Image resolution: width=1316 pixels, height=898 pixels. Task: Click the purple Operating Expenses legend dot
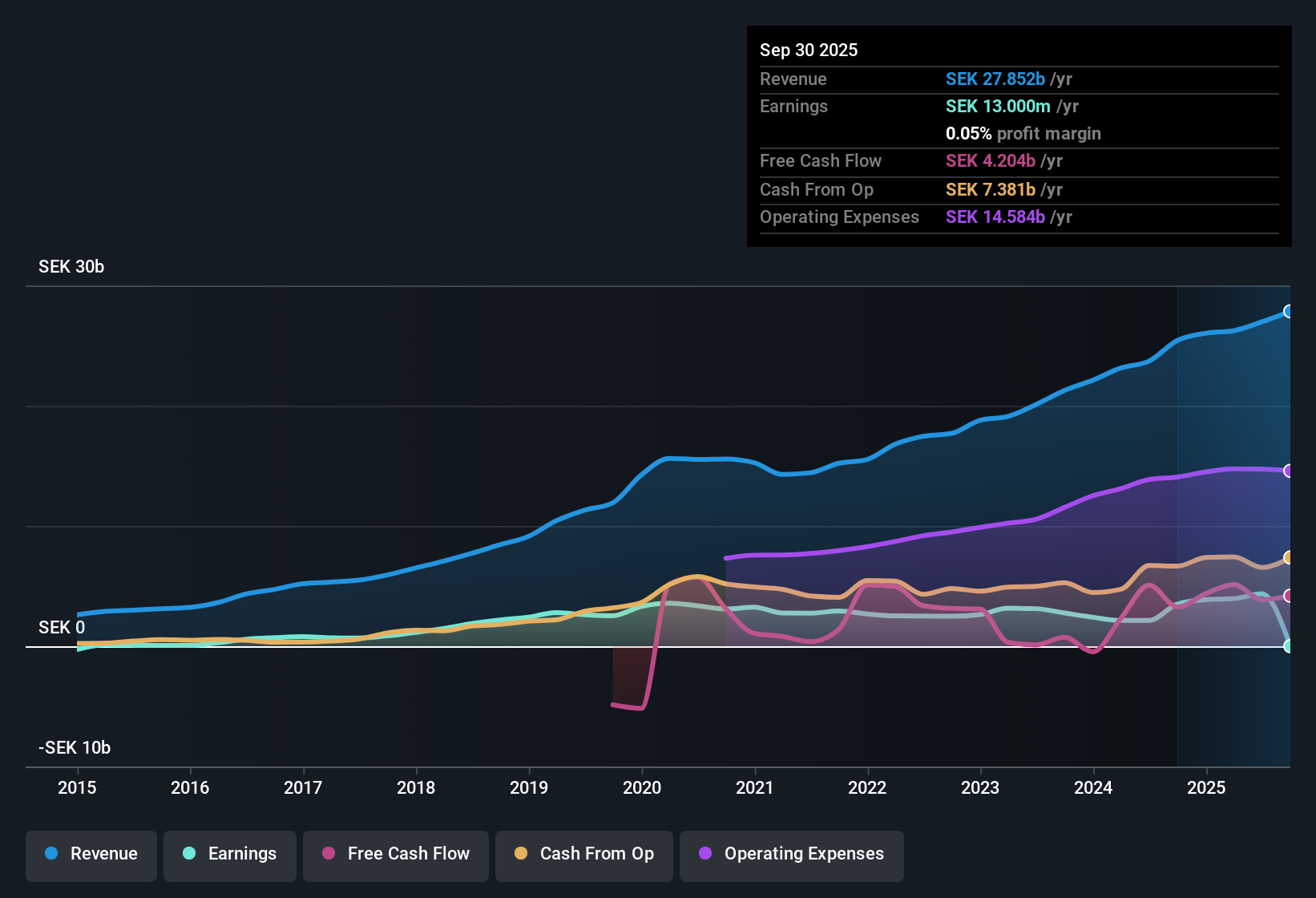point(705,854)
